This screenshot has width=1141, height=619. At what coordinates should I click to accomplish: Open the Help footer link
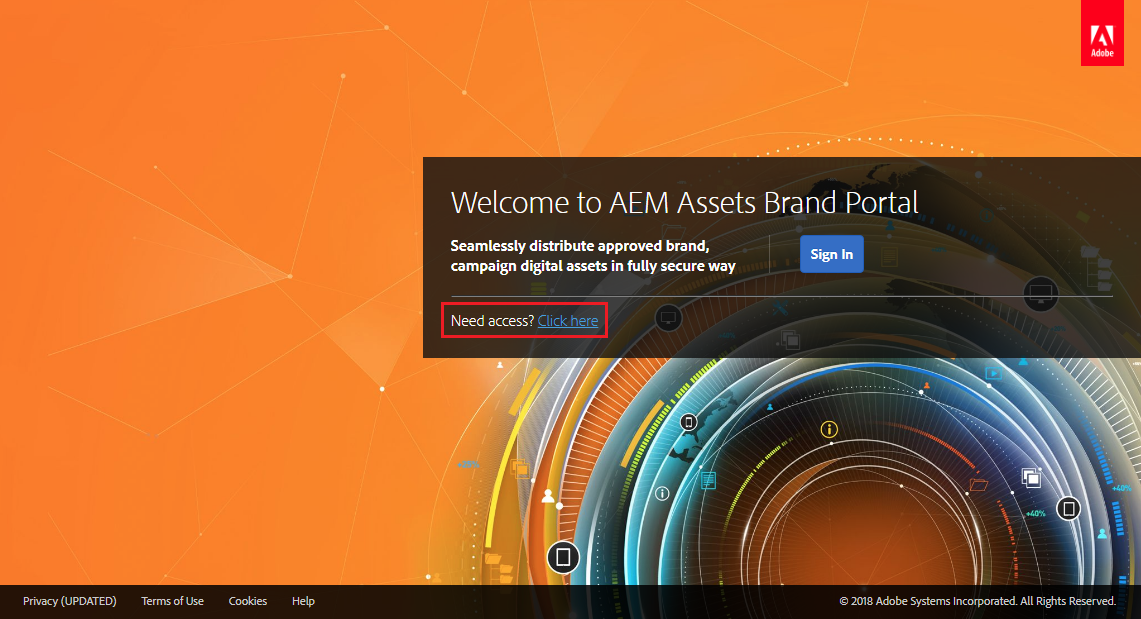pos(303,601)
